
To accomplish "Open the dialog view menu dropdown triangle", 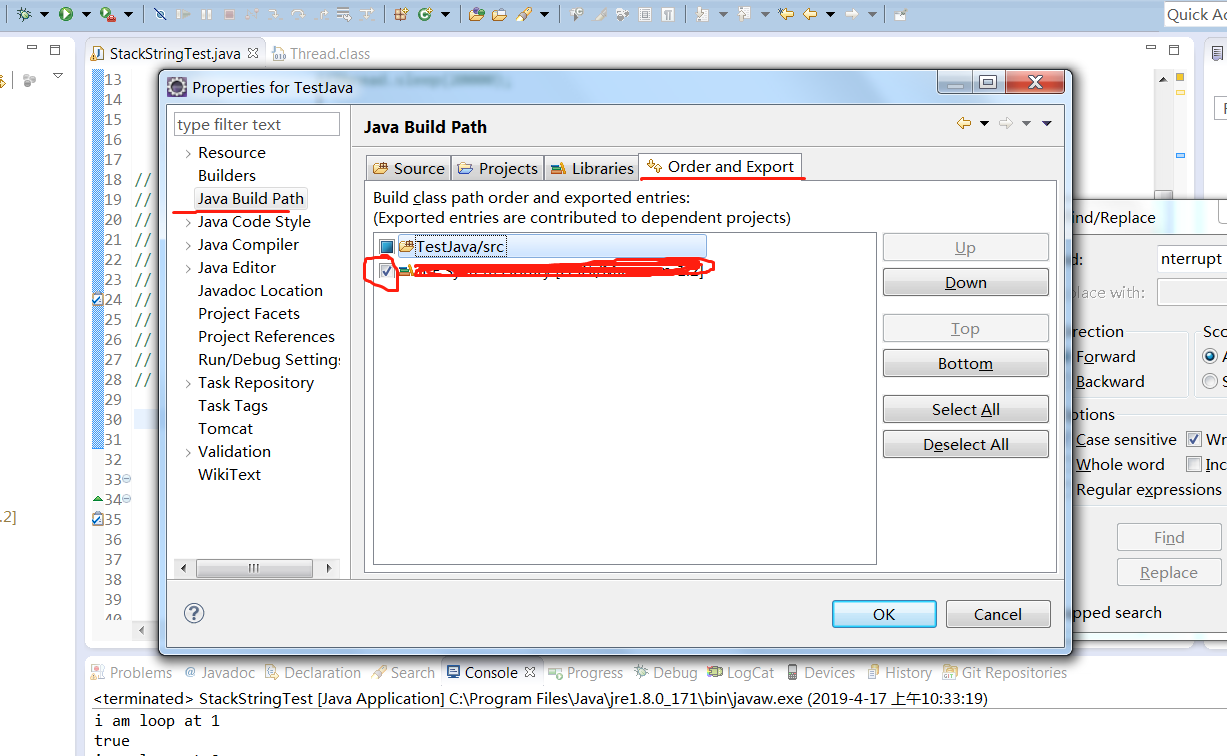I will click(1047, 123).
